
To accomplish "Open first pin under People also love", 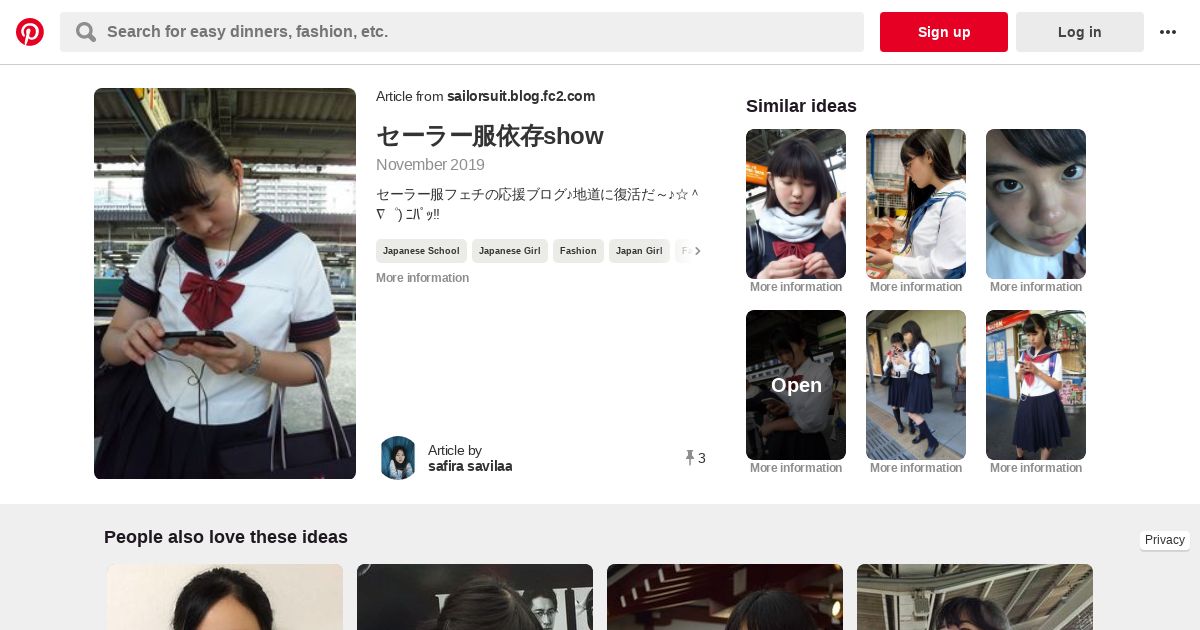I will coord(225,597).
